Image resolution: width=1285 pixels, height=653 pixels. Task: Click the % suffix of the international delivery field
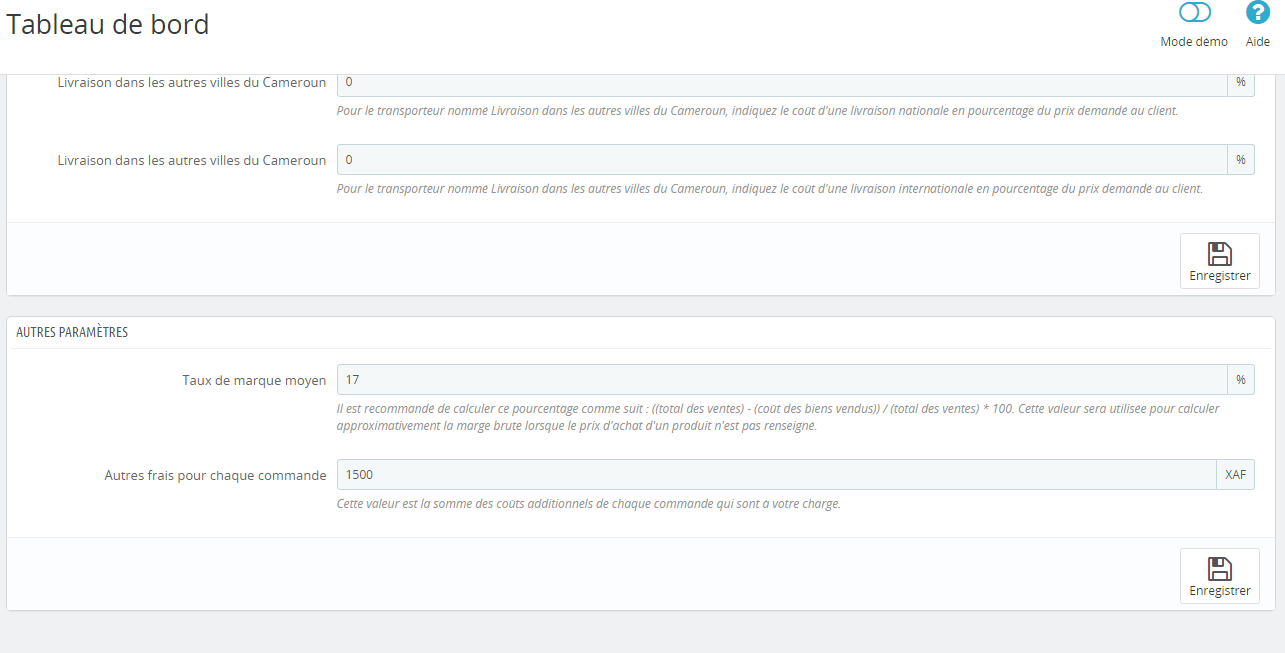[x=1240, y=160]
